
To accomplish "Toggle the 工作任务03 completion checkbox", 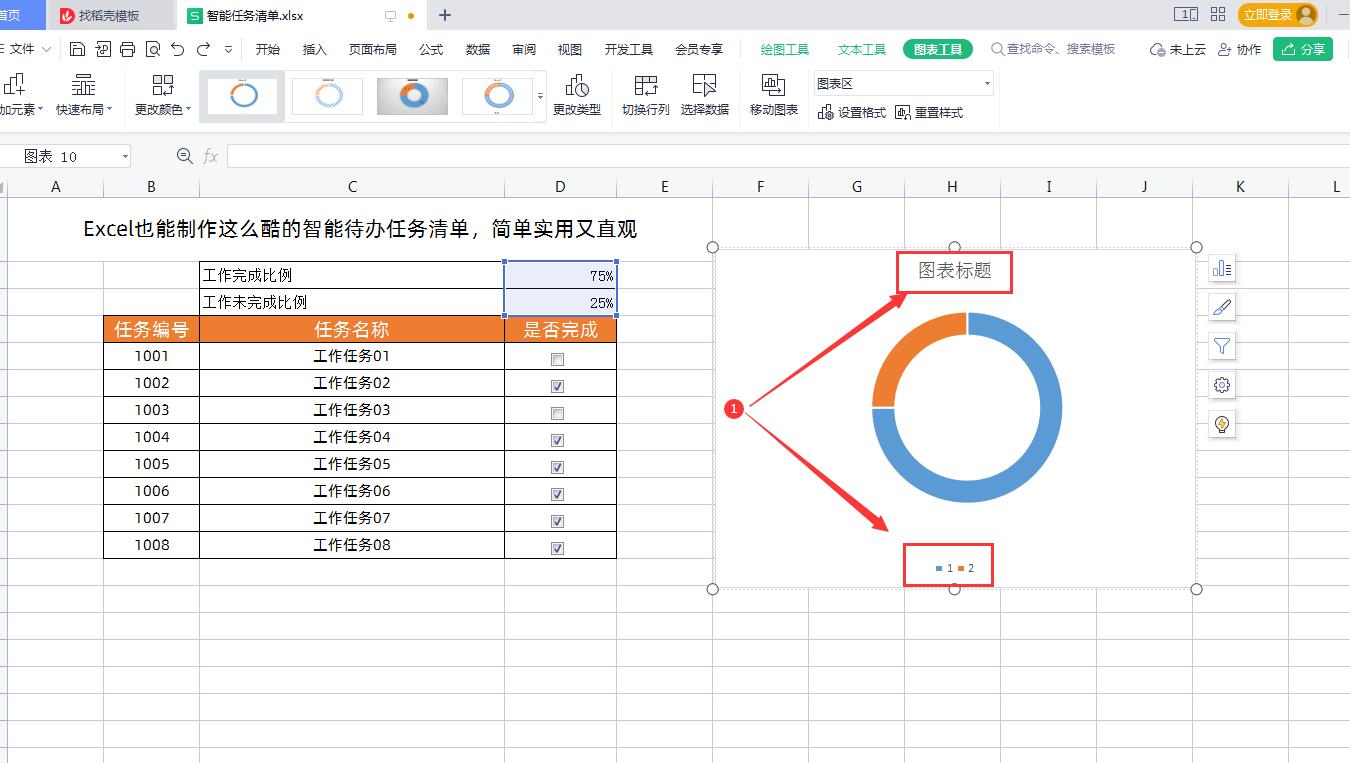I will [557, 411].
